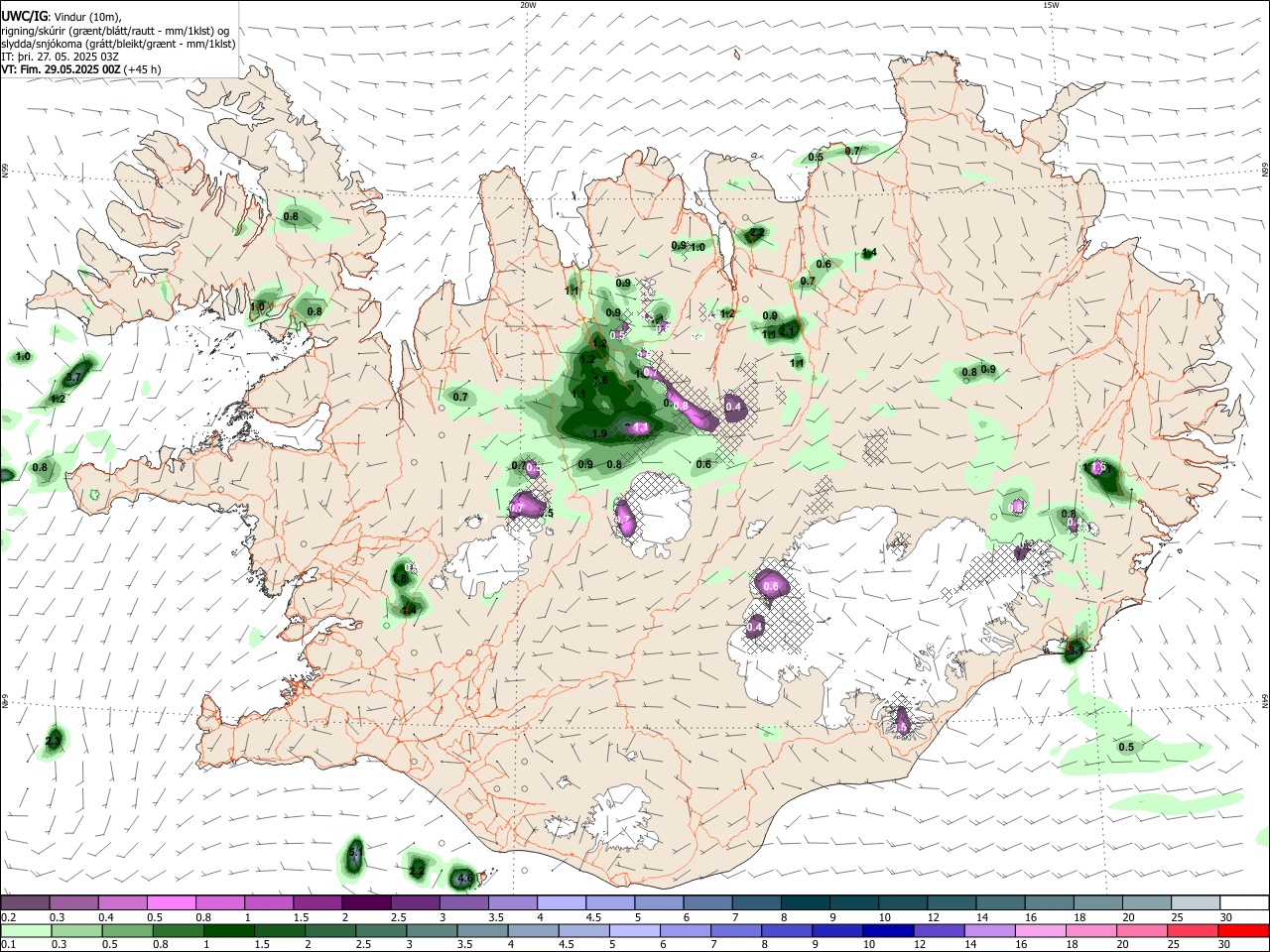The height and width of the screenshot is (952, 1270).
Task: Click the '1.9' value in the dark green area
Action: point(599,434)
